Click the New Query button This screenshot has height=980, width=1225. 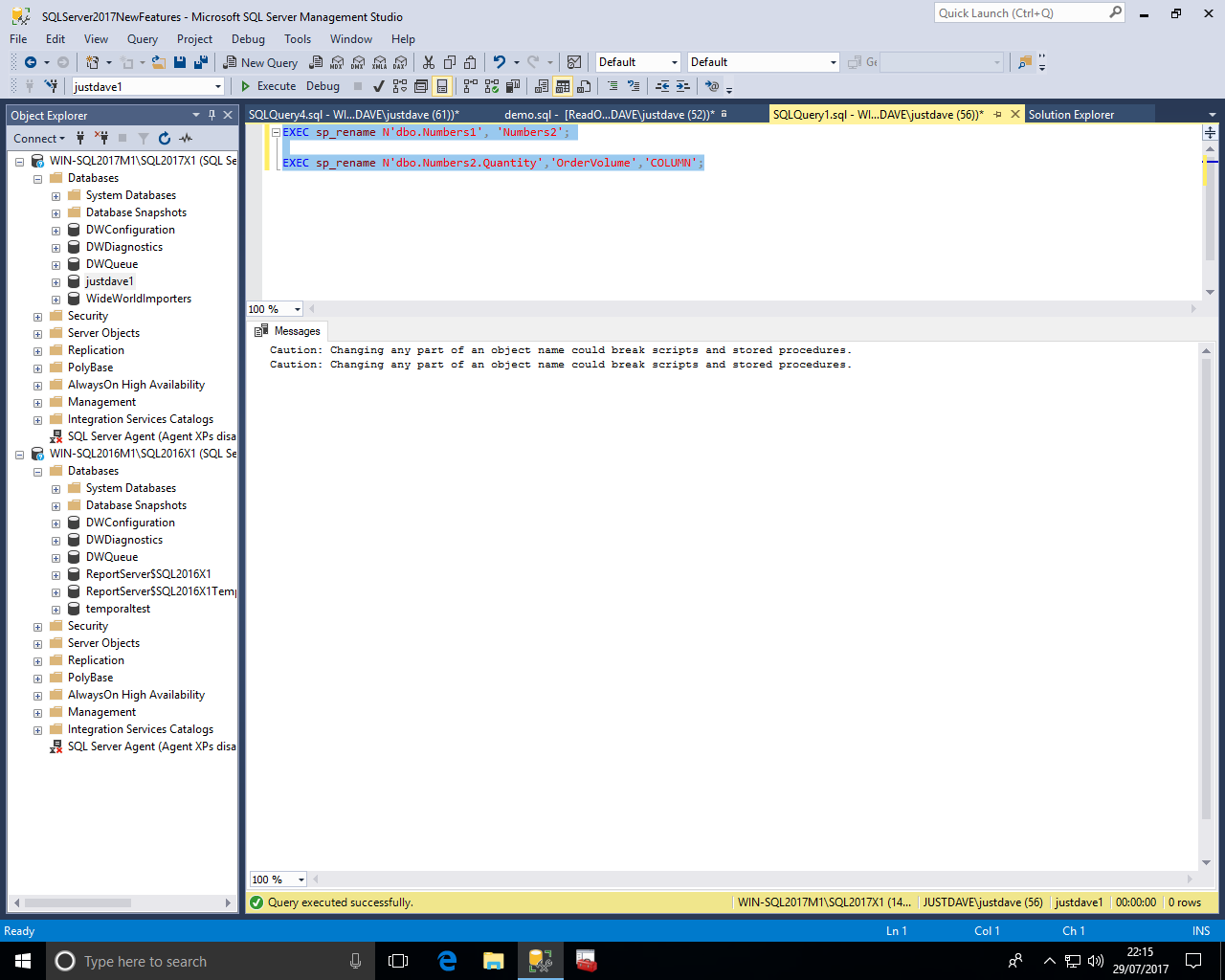(x=260, y=62)
